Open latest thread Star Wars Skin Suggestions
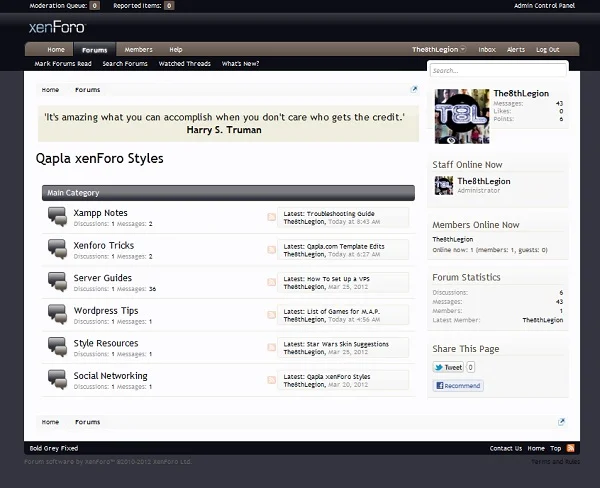The width and height of the screenshot is (600, 488). [x=347, y=344]
